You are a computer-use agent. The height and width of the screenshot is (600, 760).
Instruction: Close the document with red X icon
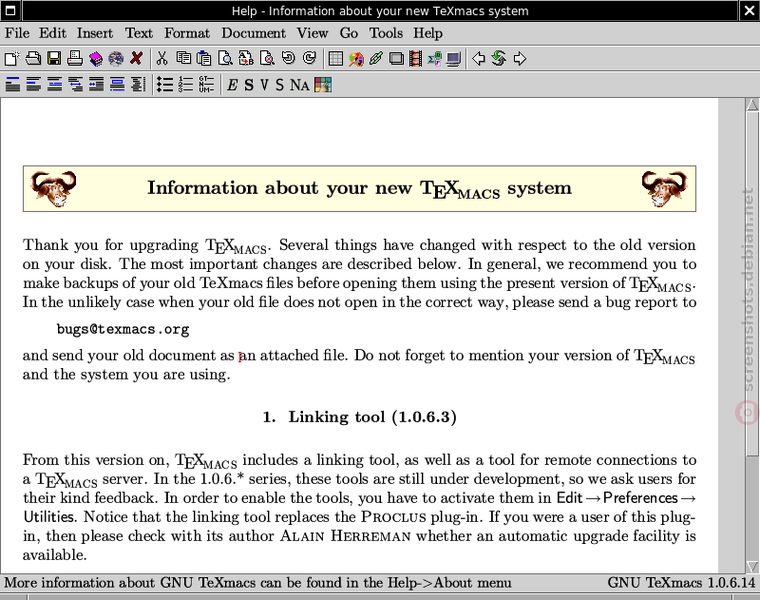(x=137, y=59)
